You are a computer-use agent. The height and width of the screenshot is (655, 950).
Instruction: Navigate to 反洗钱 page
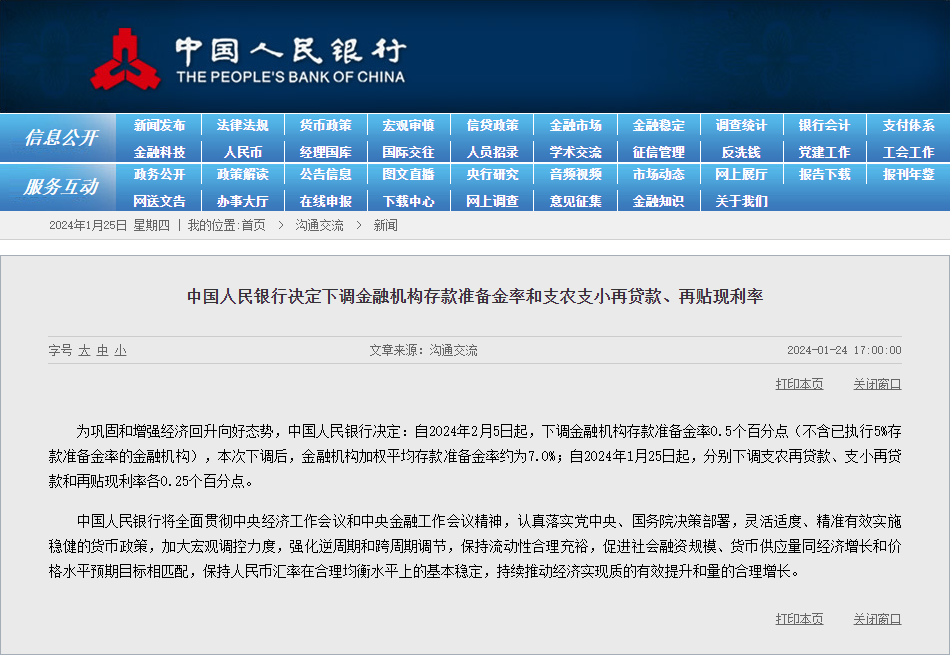741,152
